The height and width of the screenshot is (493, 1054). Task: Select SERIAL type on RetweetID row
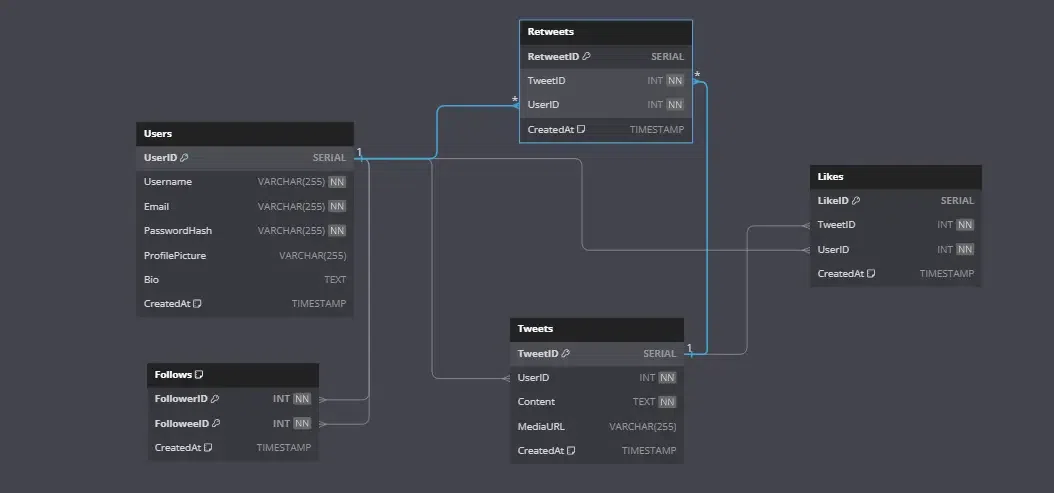[667, 56]
